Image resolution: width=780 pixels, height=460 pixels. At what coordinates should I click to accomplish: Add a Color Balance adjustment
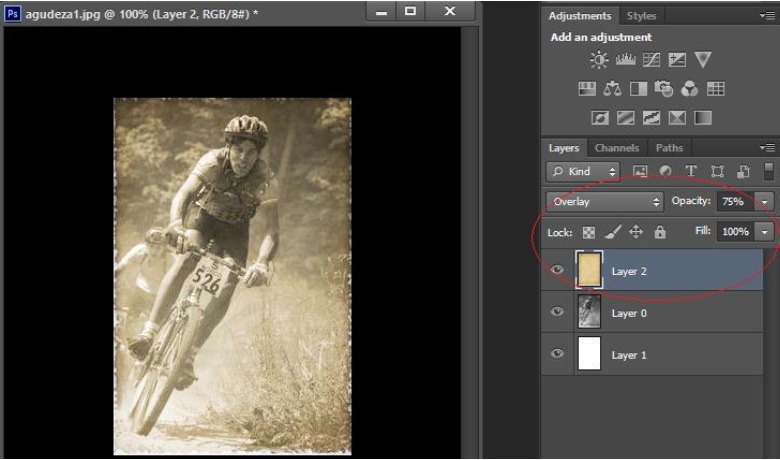(612, 89)
